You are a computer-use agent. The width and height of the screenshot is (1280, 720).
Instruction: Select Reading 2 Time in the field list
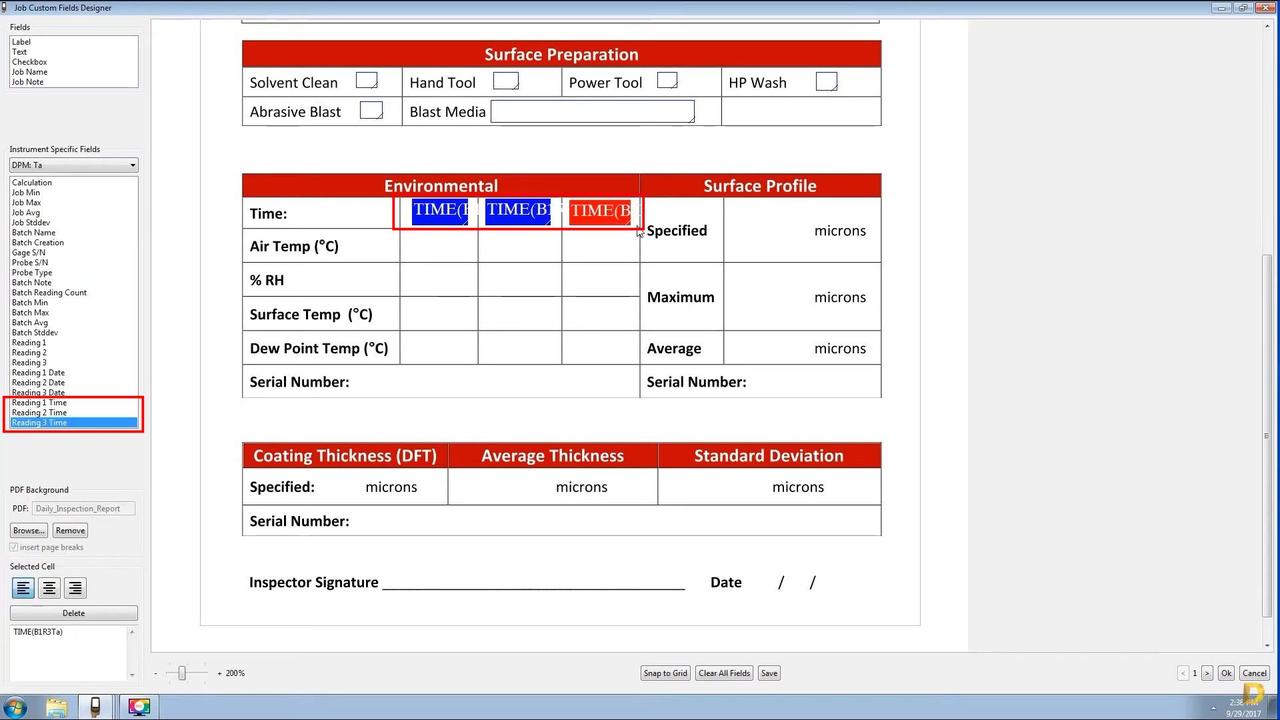pos(39,412)
